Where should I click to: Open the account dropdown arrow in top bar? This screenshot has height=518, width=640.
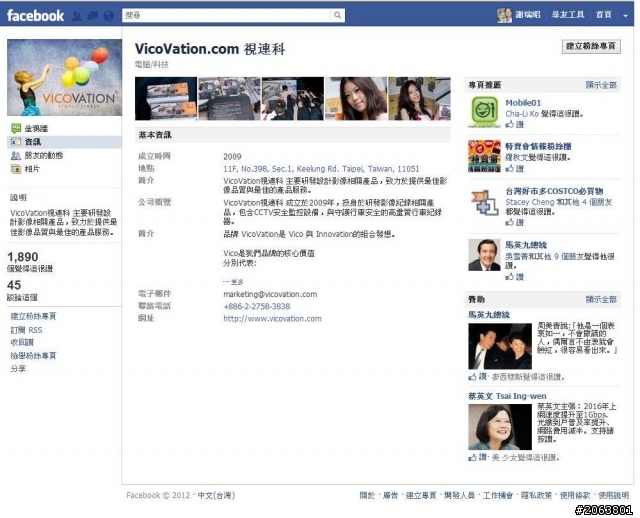click(x=625, y=16)
